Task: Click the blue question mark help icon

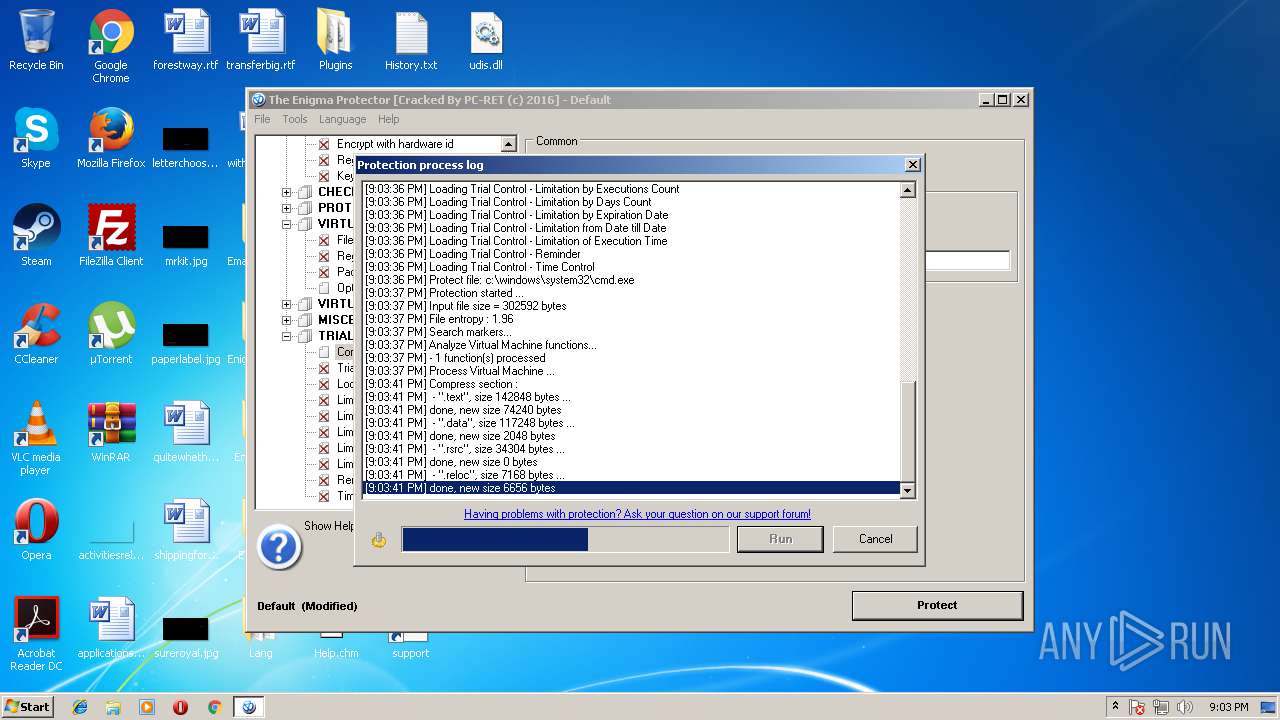Action: 279,547
